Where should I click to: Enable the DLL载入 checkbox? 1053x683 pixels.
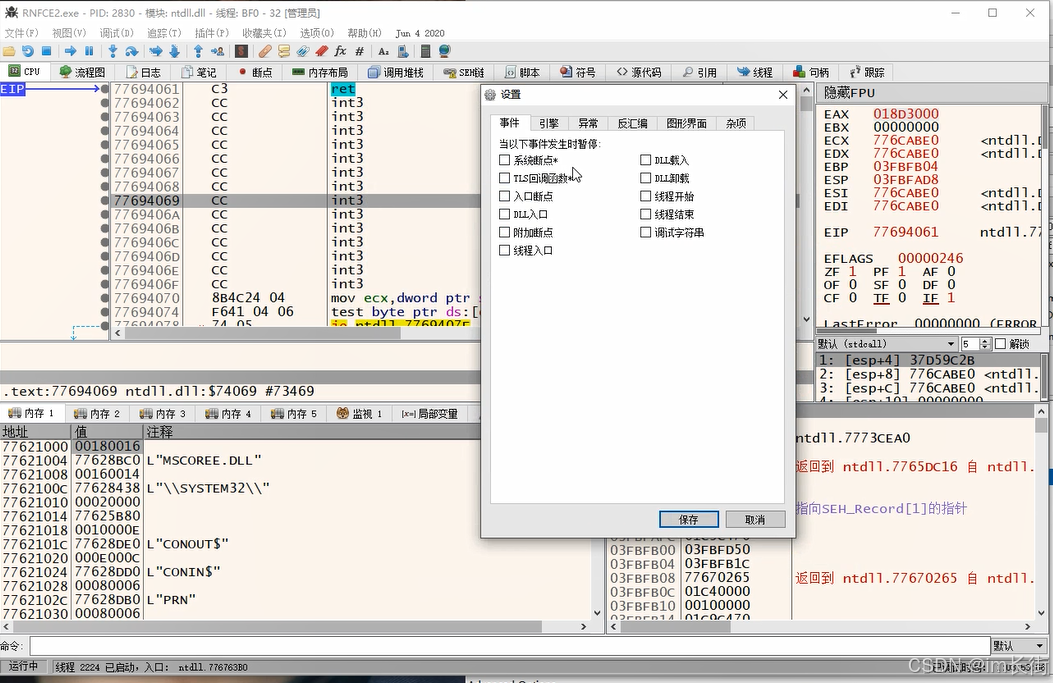[x=645, y=160]
